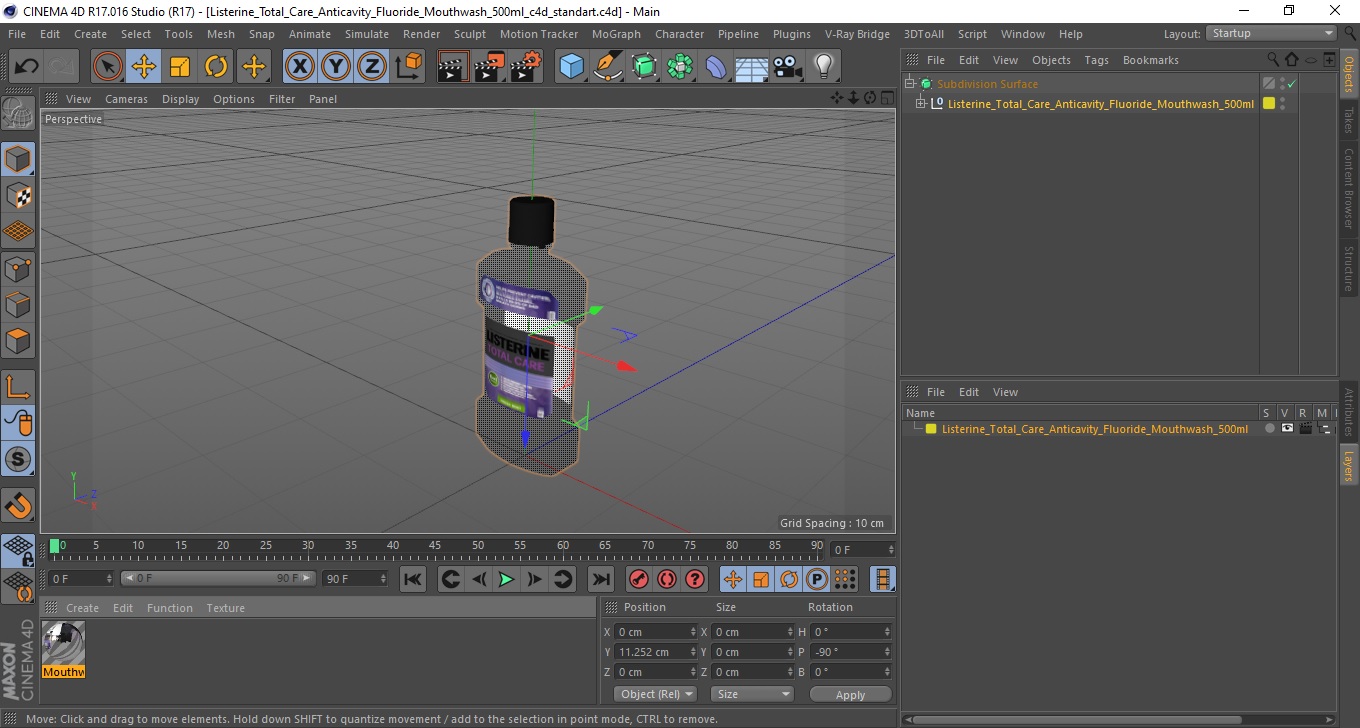1360x728 pixels.
Task: Select Model mode cube icon
Action: (18, 159)
